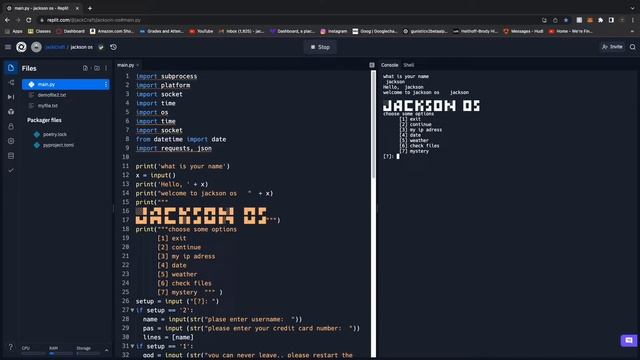Screen dimensions: 640x360
Task: Click the RAM usage bar
Action: point(60,353)
